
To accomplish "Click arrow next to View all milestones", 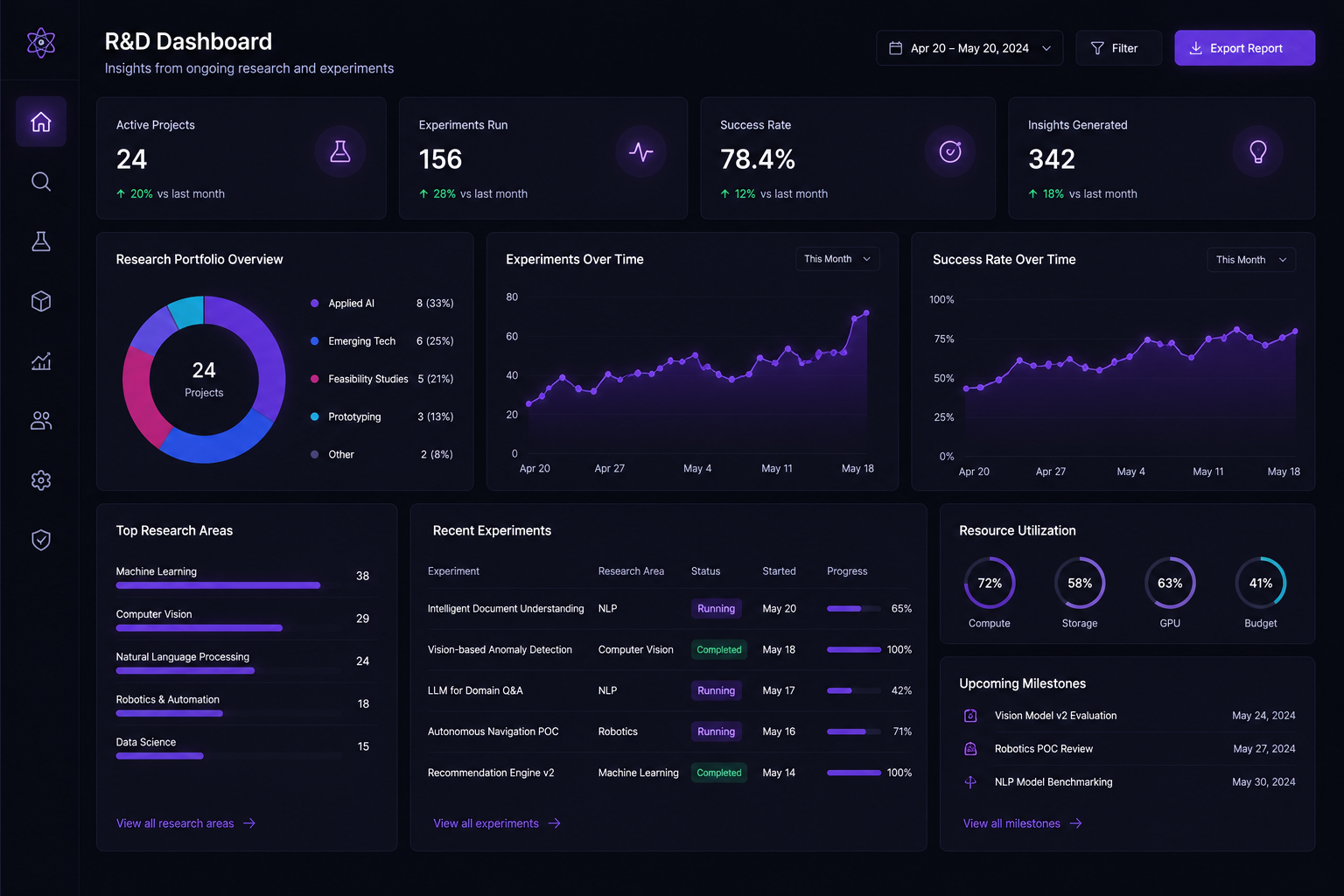I will (x=1076, y=823).
